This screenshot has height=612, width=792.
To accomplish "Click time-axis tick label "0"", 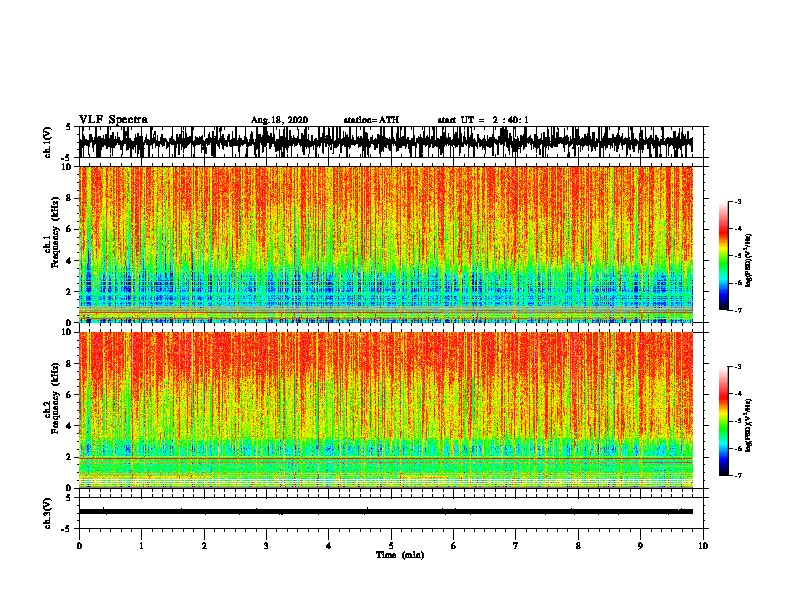I will point(79,546).
